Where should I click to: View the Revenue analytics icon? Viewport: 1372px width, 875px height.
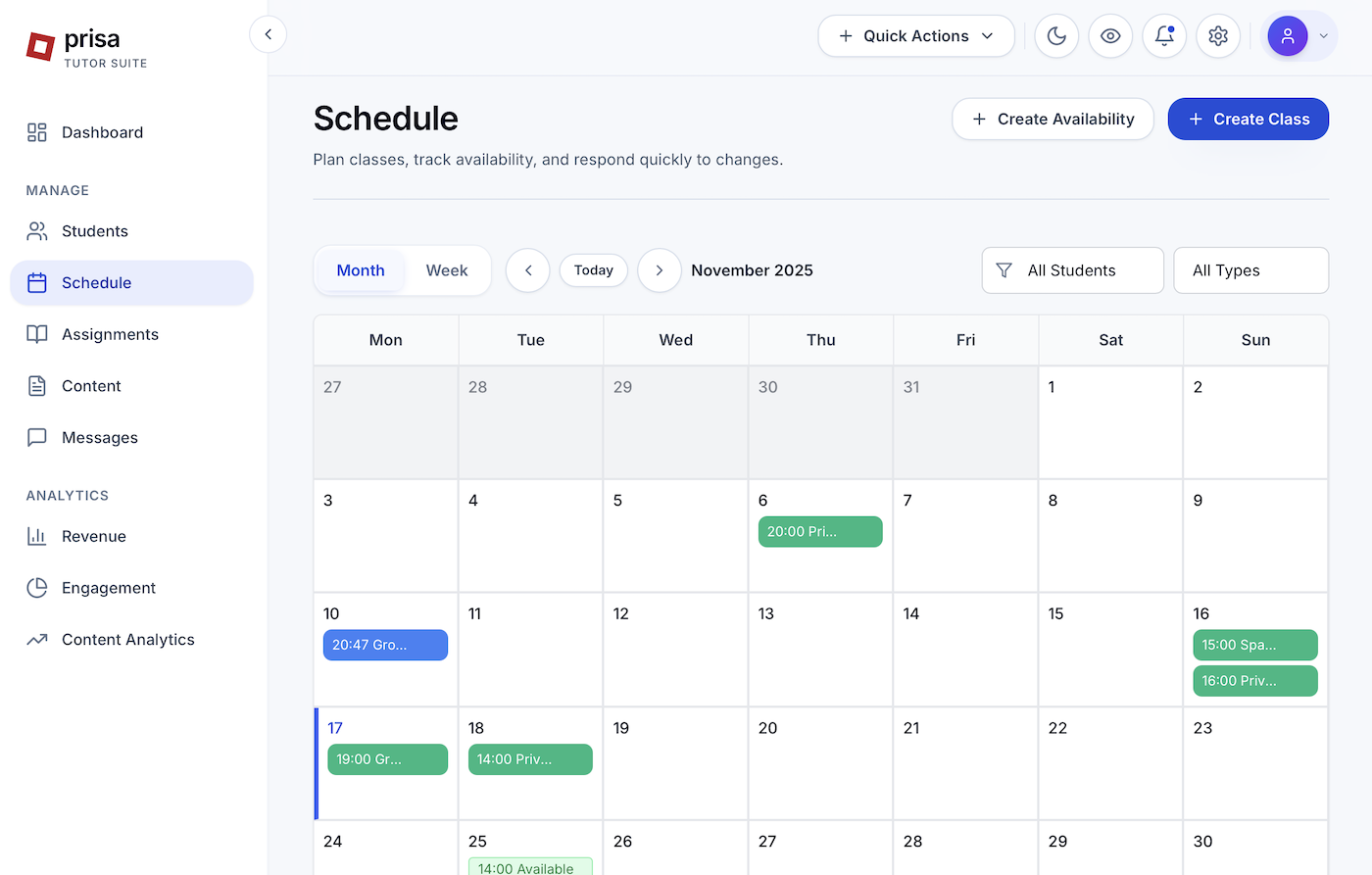(37, 536)
